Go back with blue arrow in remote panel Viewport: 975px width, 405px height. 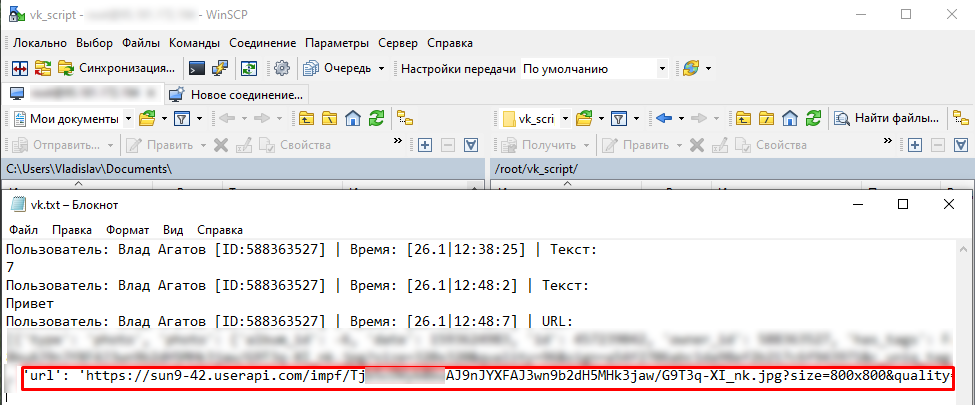tap(665, 118)
